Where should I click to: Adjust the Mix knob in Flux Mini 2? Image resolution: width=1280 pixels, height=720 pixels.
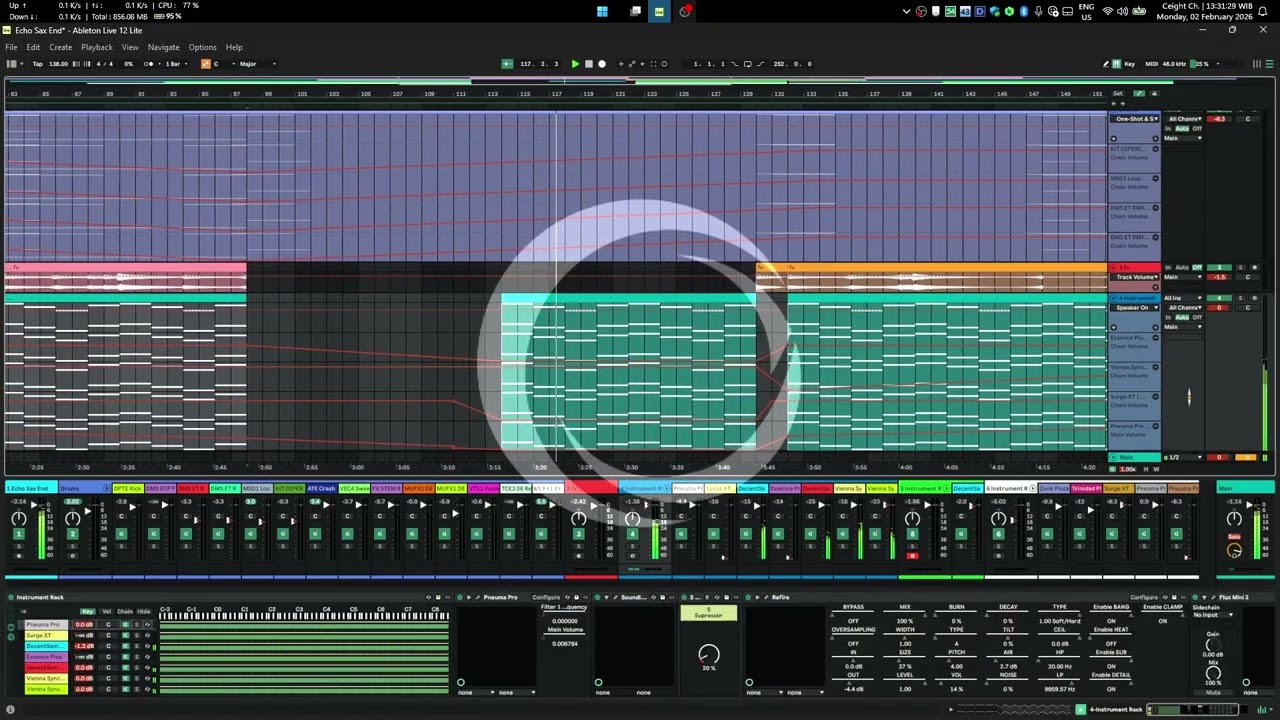[x=1213, y=673]
